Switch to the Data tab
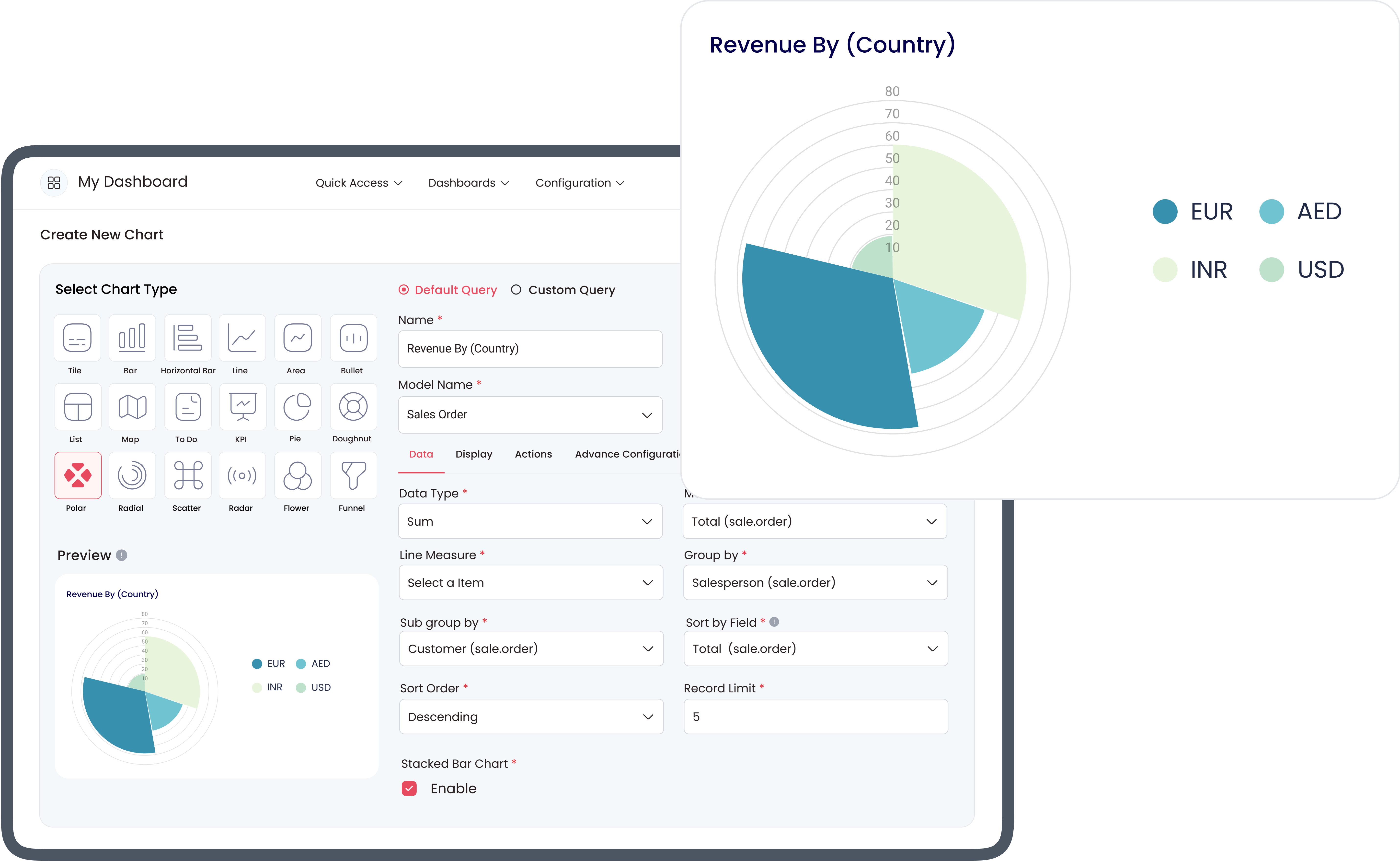1400x861 pixels. click(x=421, y=454)
